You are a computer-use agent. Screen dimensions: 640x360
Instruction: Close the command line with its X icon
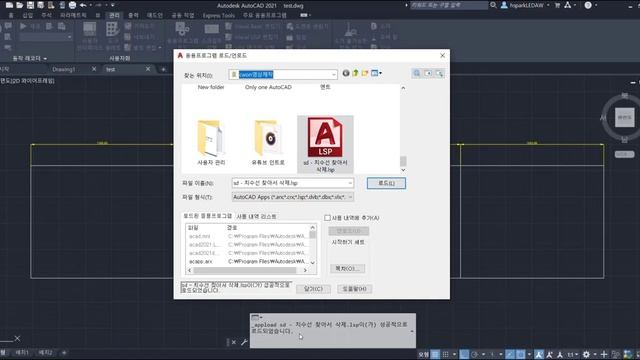coord(233,342)
